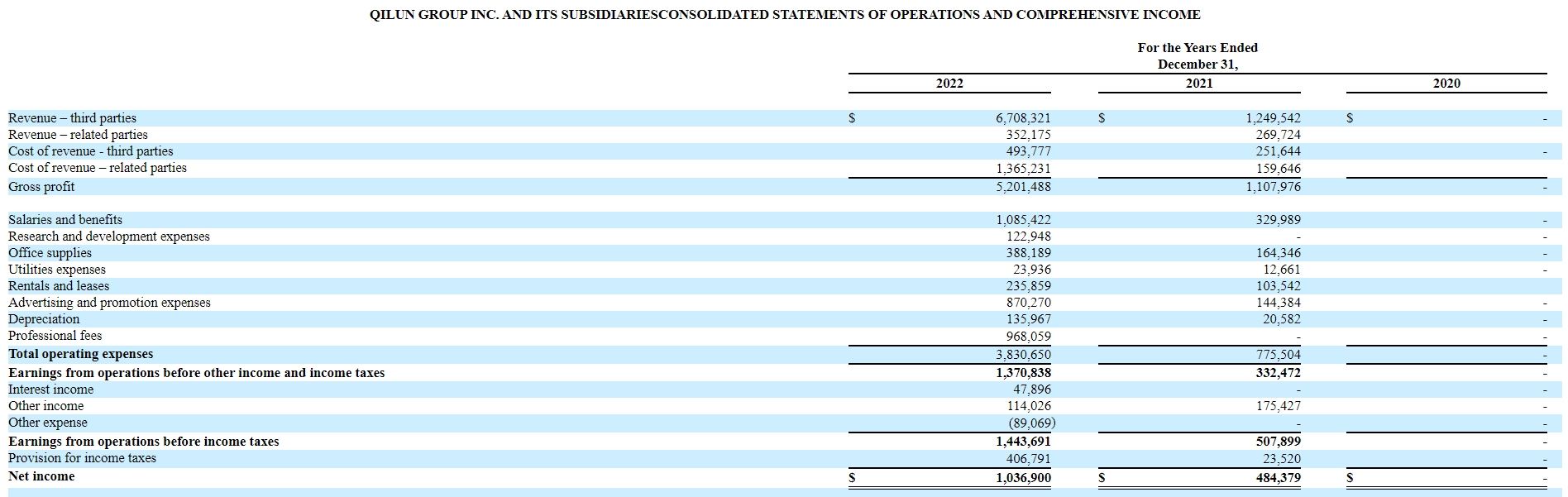Click the 'Depreciation' row label
This screenshot has height=497, width=1568.
point(44,319)
